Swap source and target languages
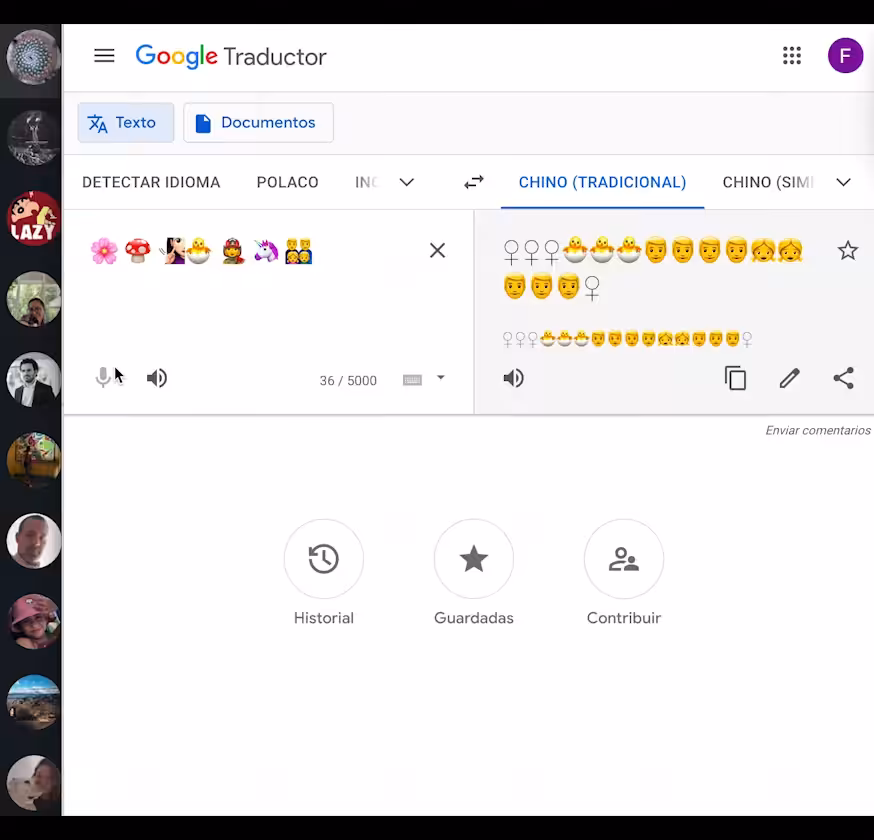The height and width of the screenshot is (840, 874). click(x=474, y=182)
